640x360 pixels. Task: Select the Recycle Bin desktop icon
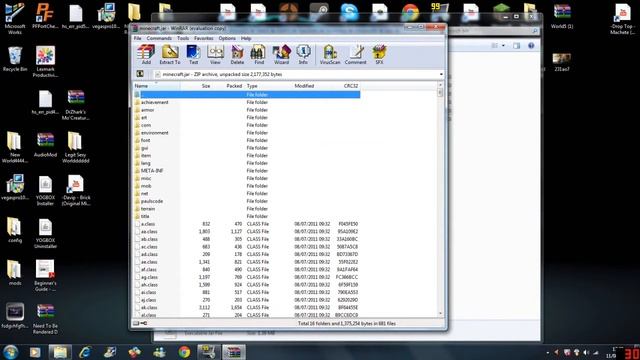click(15, 59)
